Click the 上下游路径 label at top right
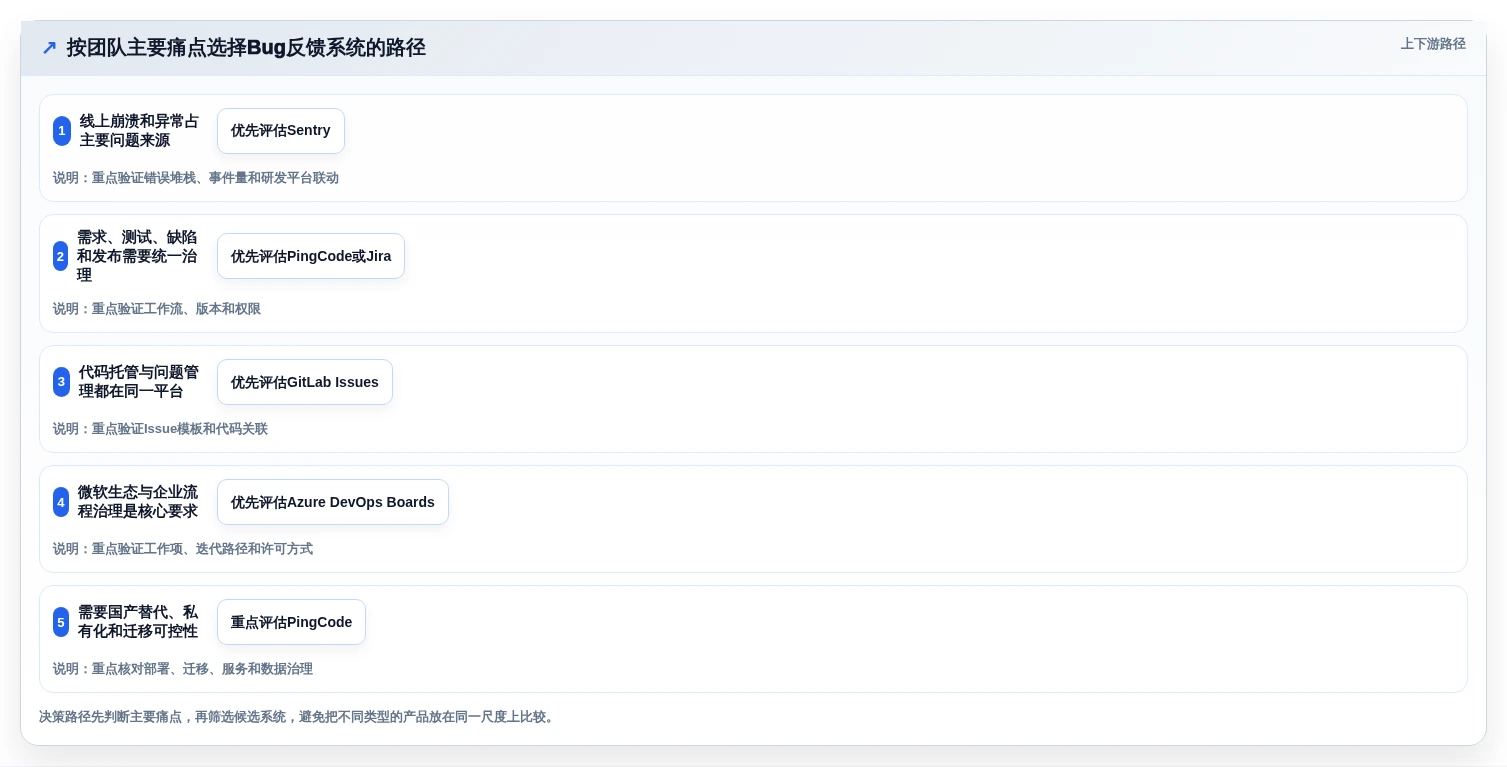The image size is (1507, 767). tap(1433, 44)
